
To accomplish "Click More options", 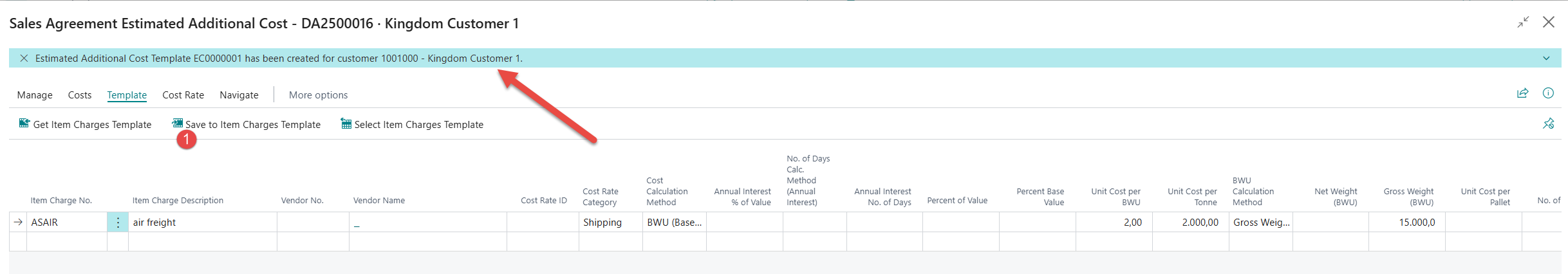I will pyautogui.click(x=318, y=95).
